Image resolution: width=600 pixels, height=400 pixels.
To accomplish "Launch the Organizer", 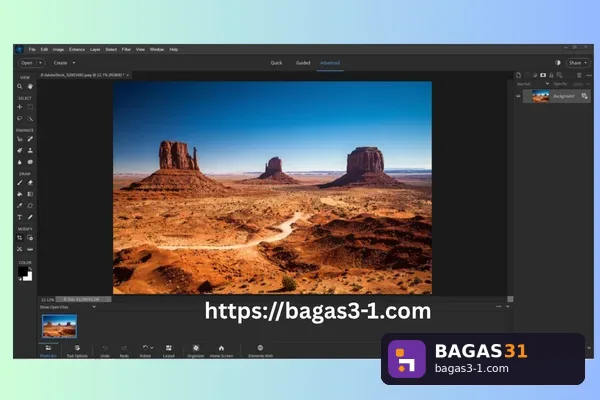I will (196, 351).
